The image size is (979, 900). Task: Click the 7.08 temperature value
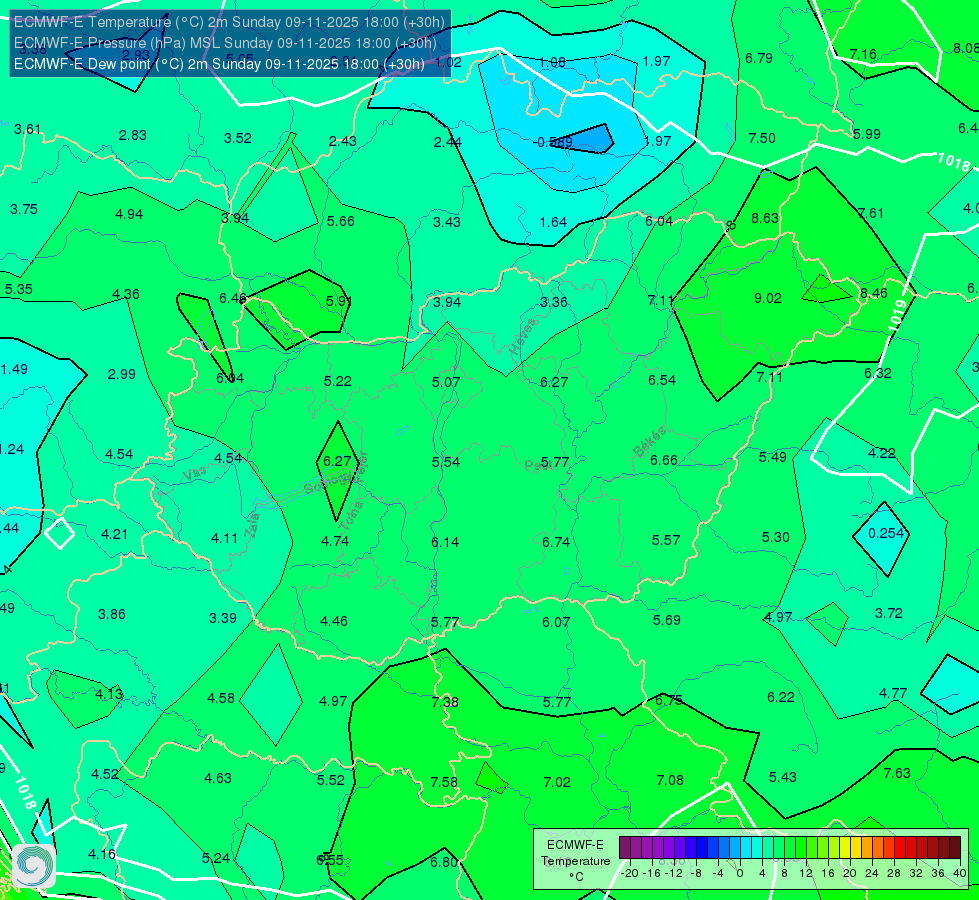(x=670, y=780)
